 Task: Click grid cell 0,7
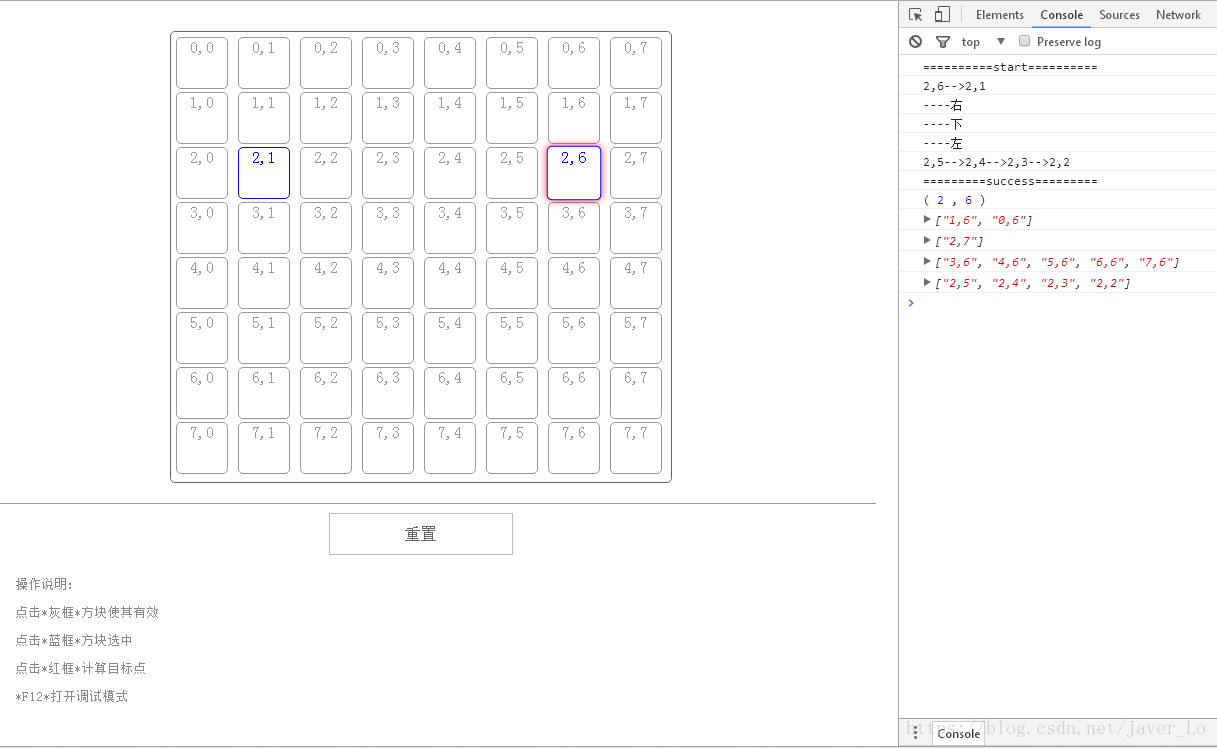[636, 63]
